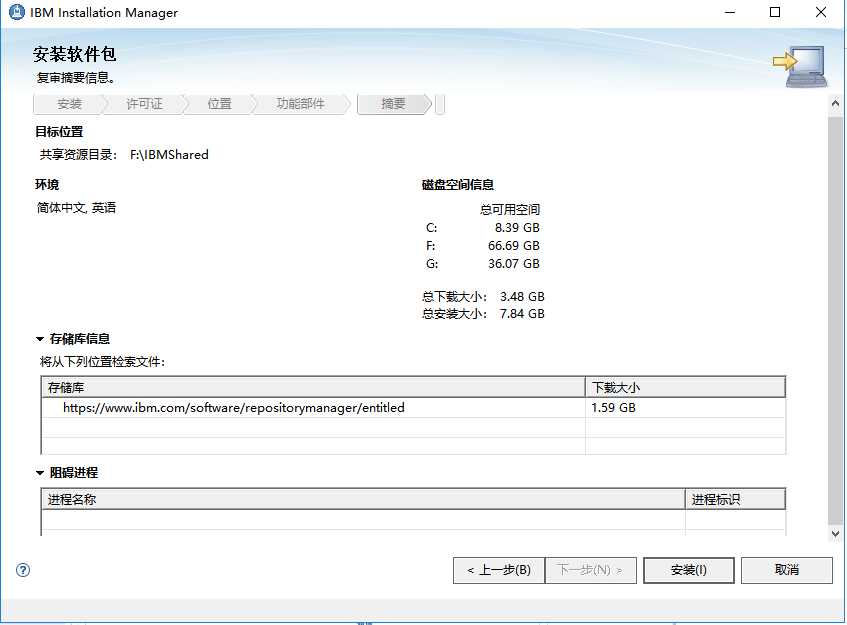
Task: Click the 66.69 GB value for F:
Action: tap(514, 246)
